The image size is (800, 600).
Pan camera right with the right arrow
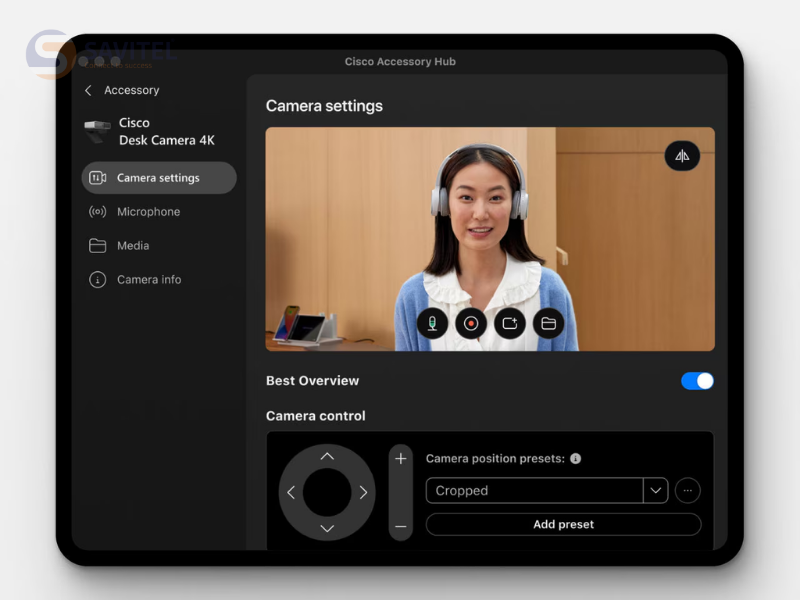[x=363, y=492]
